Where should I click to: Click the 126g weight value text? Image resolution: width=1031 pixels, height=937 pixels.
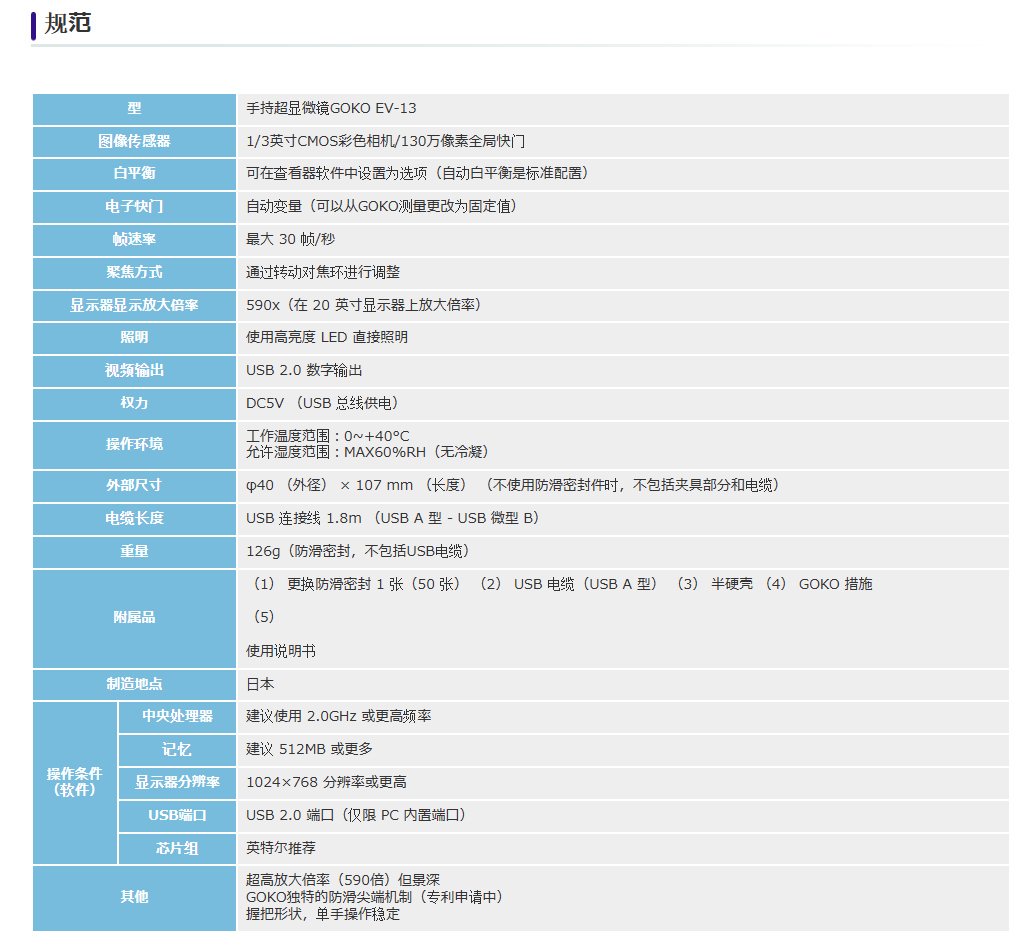(x=359, y=551)
